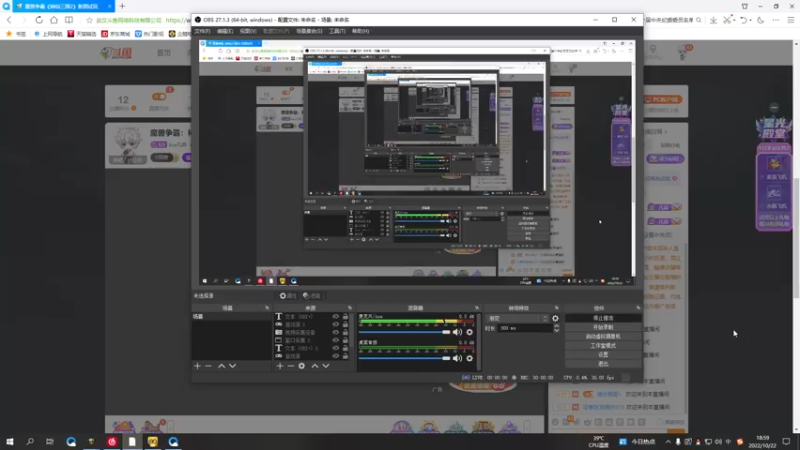The height and width of the screenshot is (450, 800).
Task: Open the OBS 编辑(E) menu
Action: pos(225,31)
